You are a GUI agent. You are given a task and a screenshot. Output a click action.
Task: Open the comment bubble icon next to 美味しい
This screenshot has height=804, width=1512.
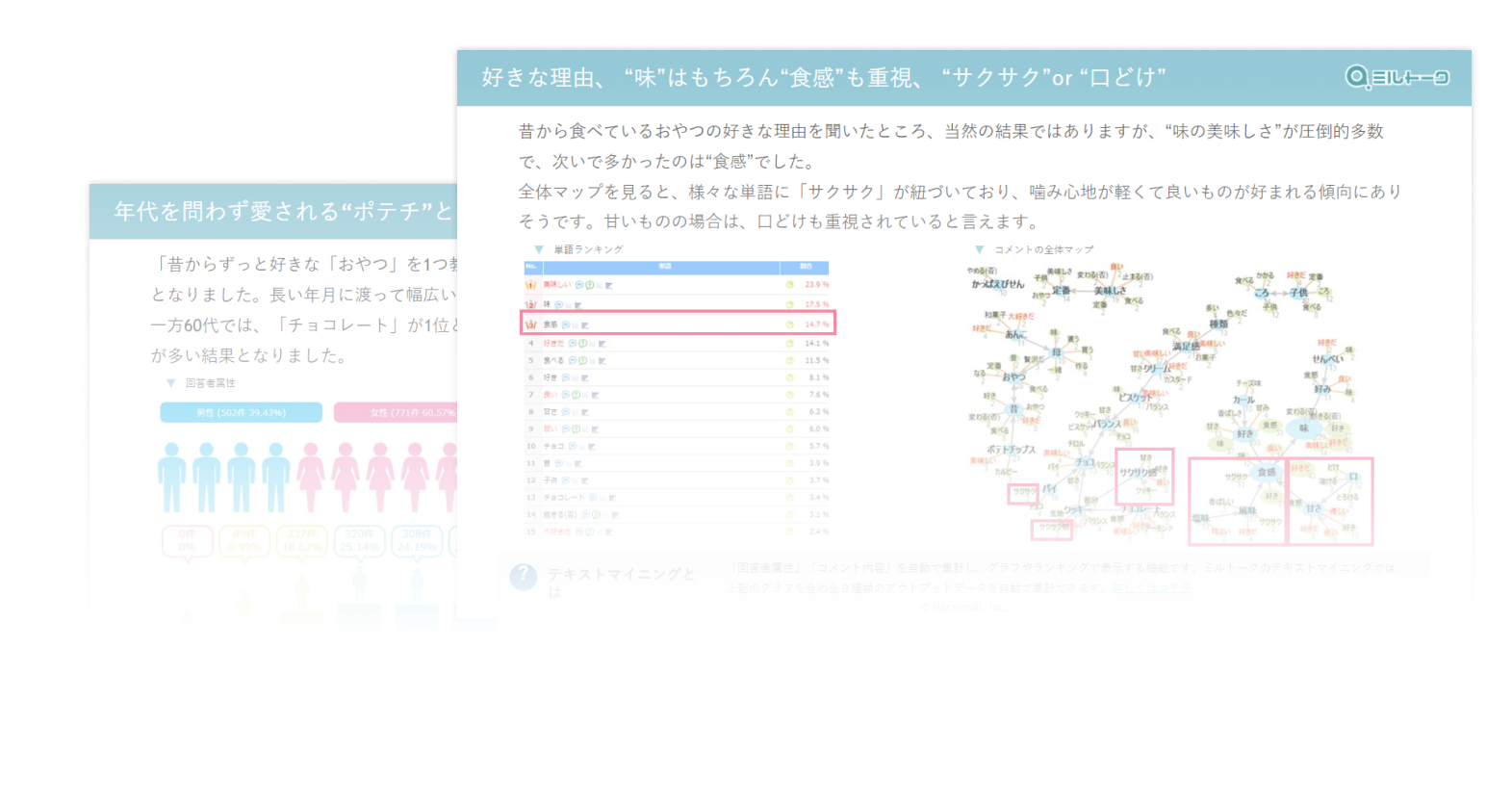579,285
